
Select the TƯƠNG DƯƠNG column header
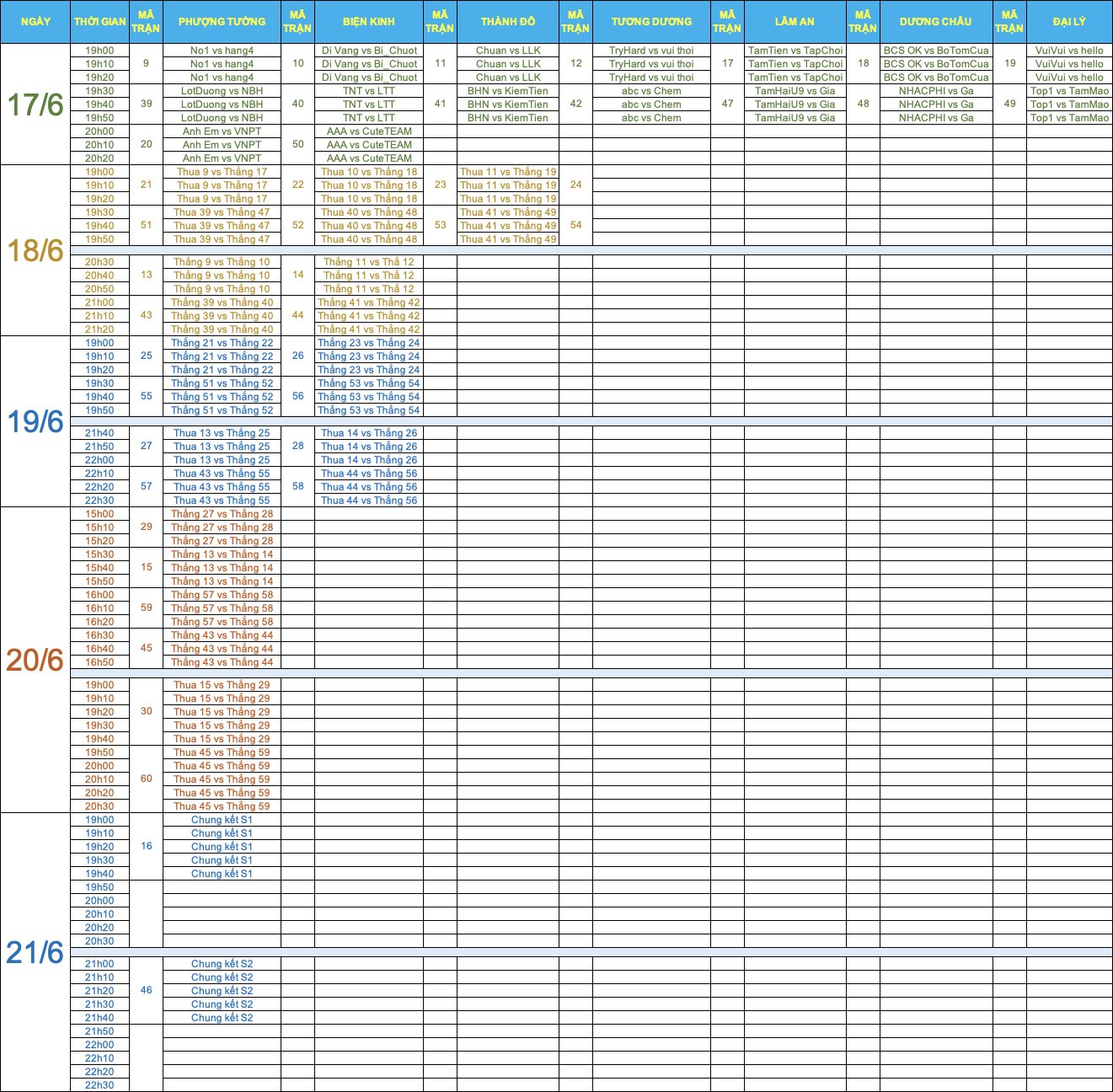pyautogui.click(x=651, y=22)
